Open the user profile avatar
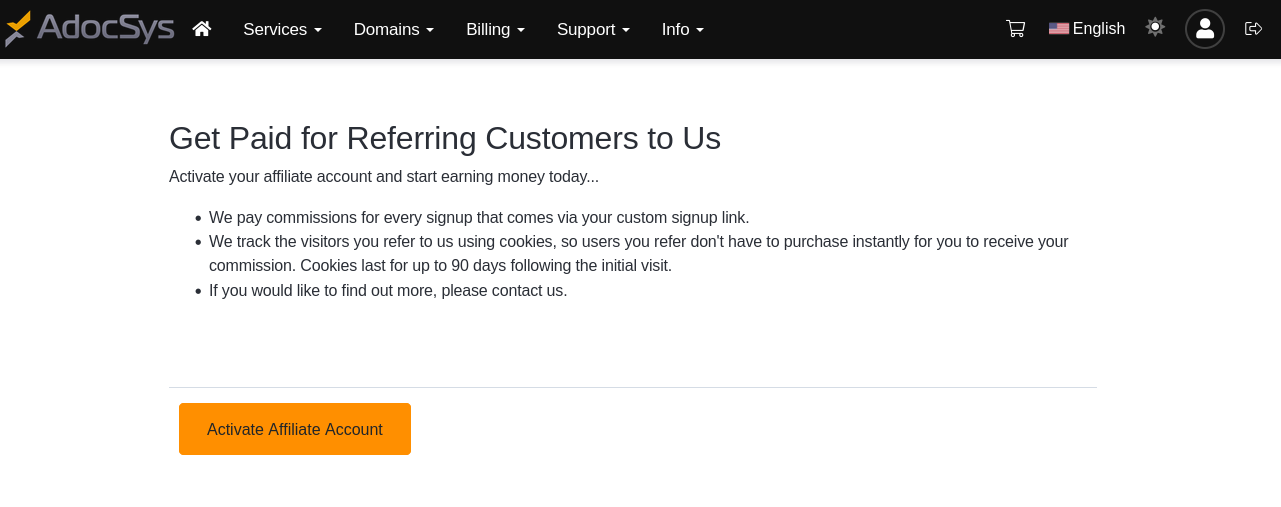 point(1204,29)
